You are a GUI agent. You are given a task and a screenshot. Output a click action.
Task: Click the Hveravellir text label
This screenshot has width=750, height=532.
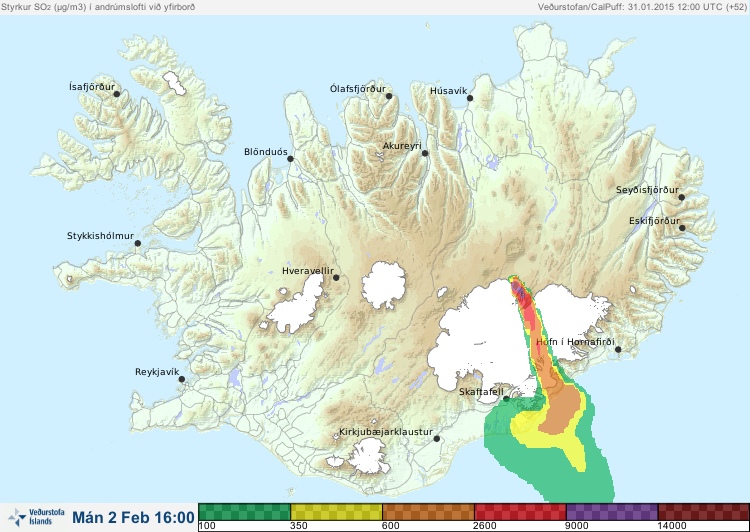(308, 271)
